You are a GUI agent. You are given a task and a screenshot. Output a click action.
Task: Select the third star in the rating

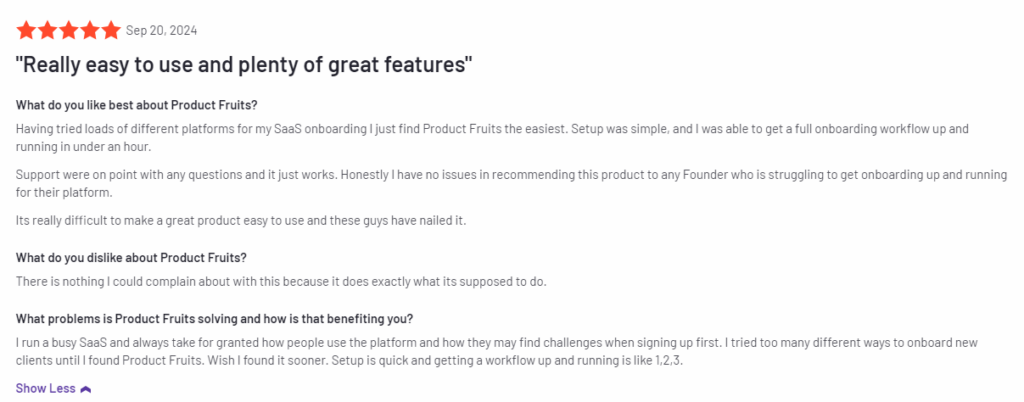coord(69,30)
